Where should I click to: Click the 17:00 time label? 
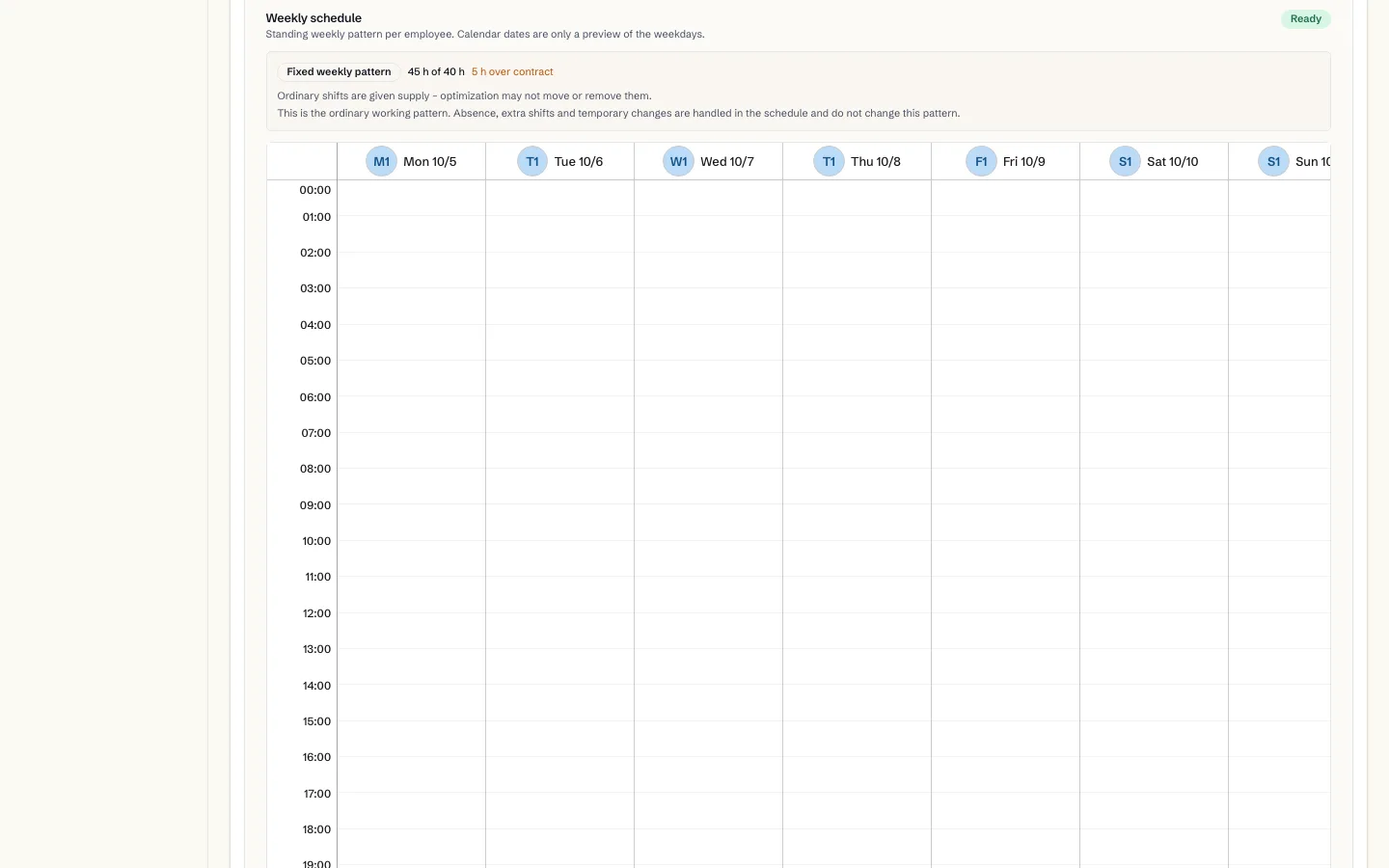click(x=316, y=794)
